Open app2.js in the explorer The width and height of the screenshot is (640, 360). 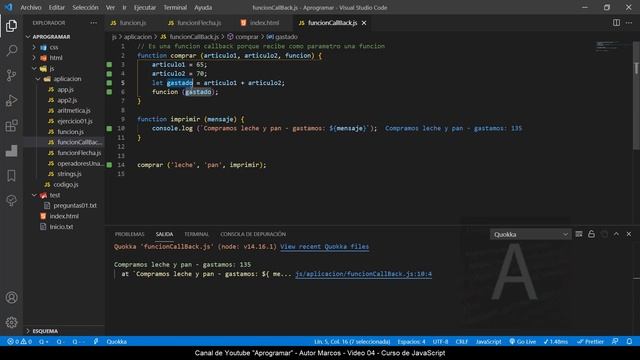67,100
